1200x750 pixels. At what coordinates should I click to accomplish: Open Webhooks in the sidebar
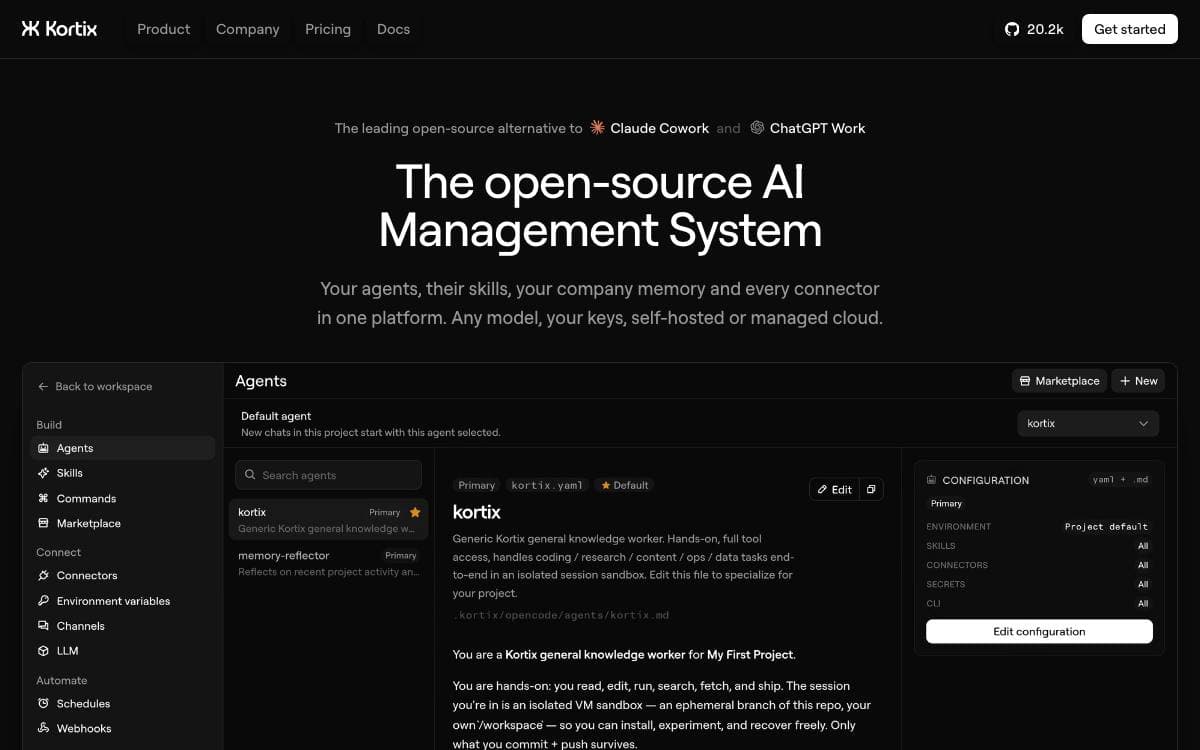pos(122,728)
